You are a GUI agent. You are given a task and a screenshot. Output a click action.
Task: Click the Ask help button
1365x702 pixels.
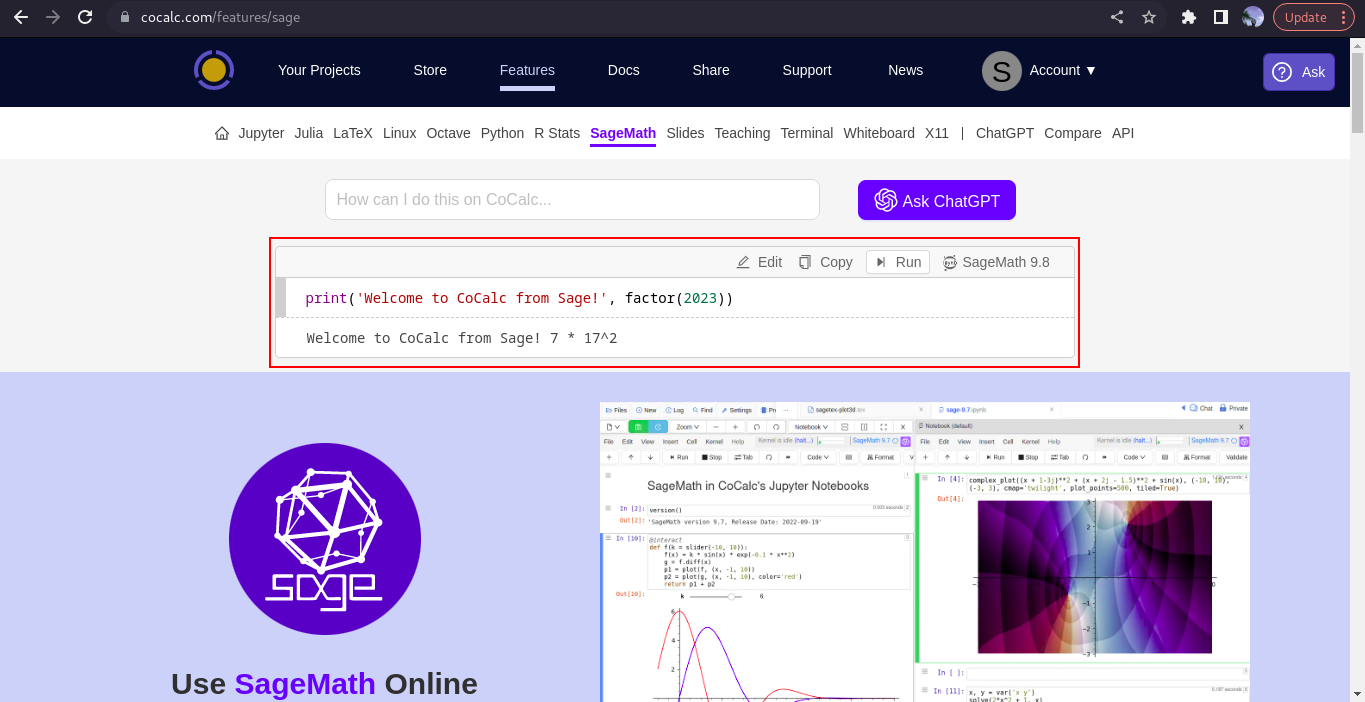coord(1299,72)
